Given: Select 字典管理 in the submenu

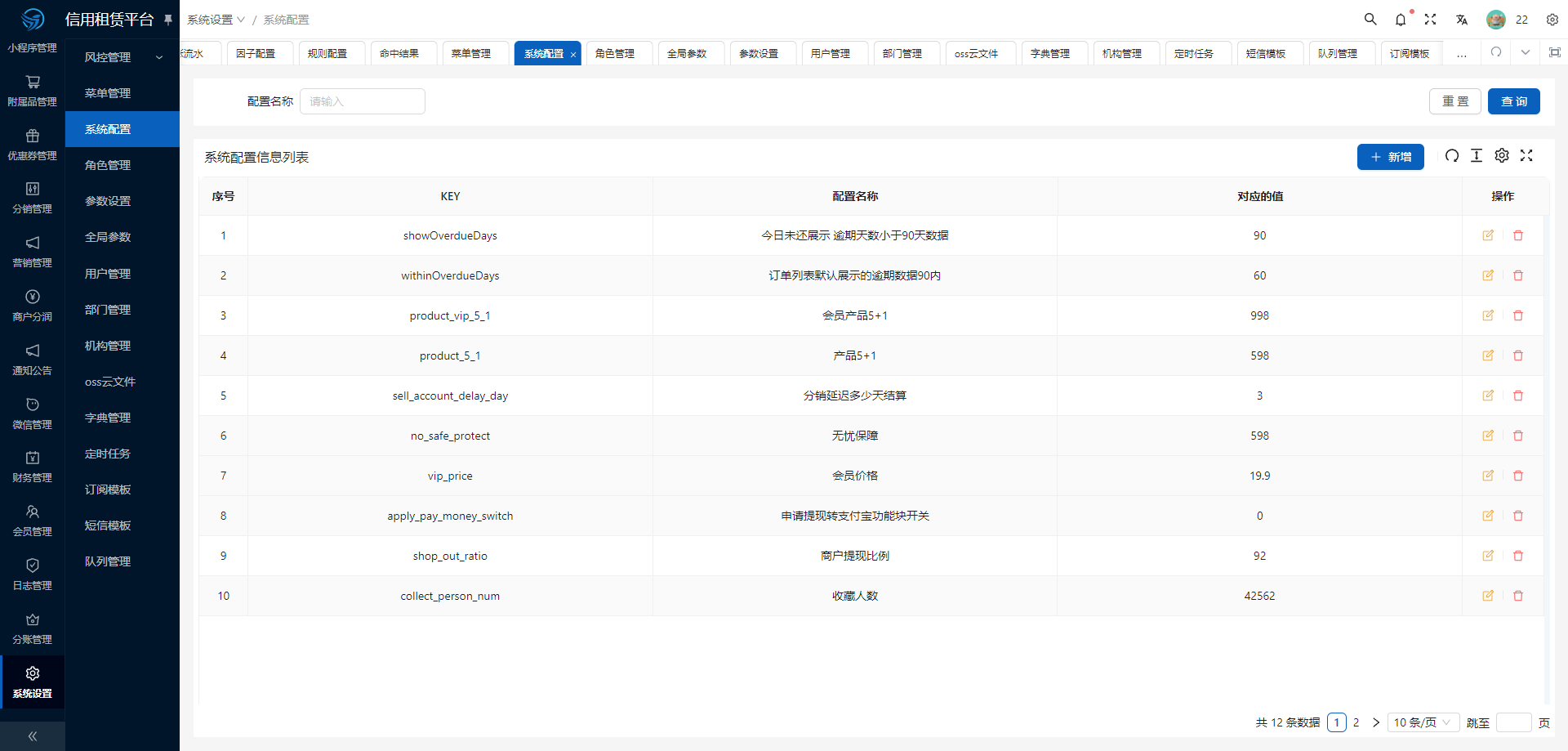Looking at the screenshot, I should pyautogui.click(x=122, y=418).
